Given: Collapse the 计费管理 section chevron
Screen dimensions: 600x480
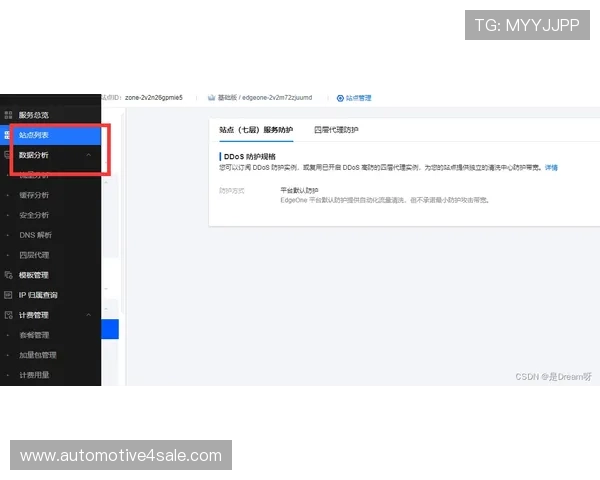Looking at the screenshot, I should click(x=88, y=315).
